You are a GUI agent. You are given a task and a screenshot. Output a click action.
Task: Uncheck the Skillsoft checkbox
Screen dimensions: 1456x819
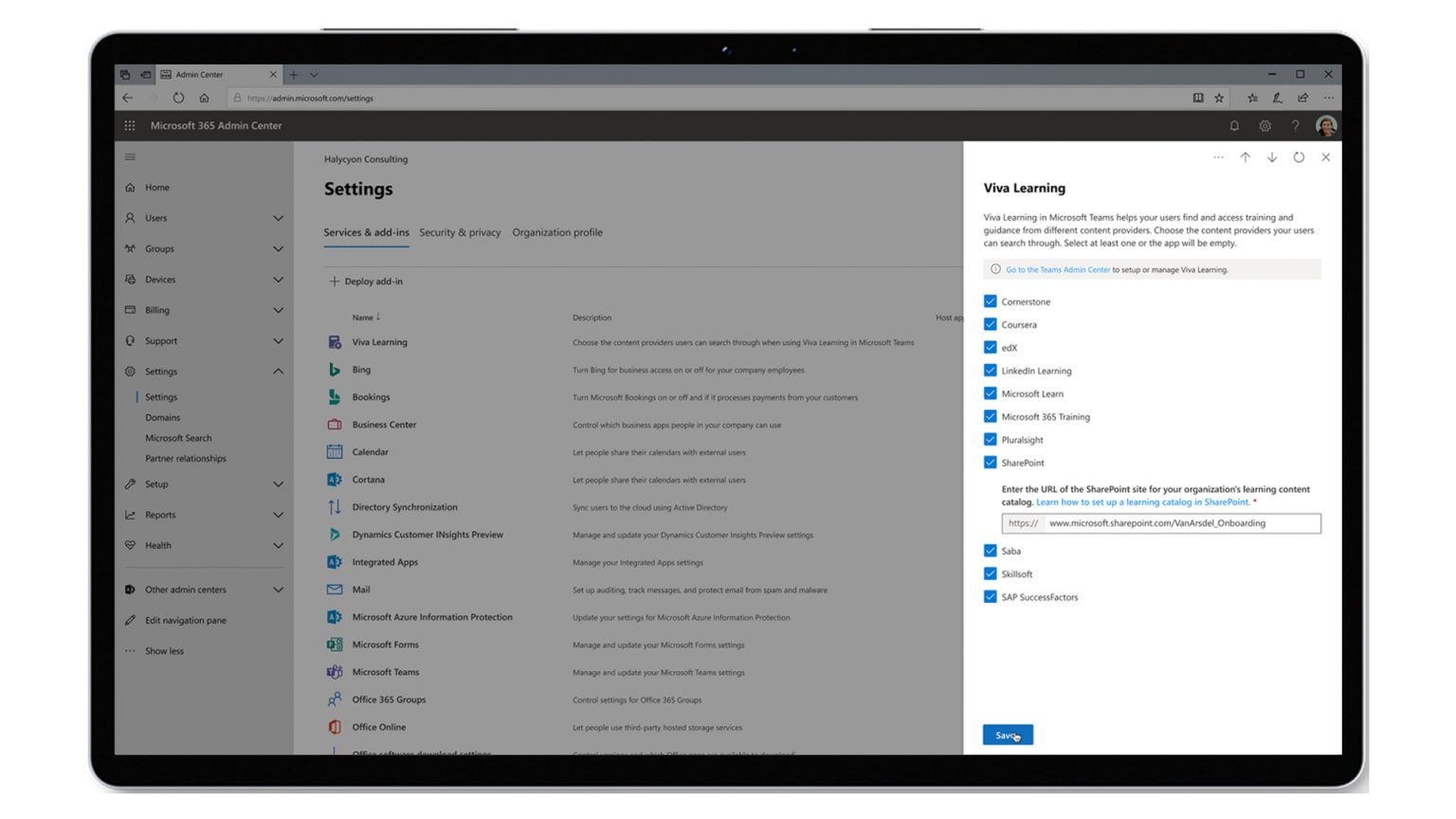pyautogui.click(x=990, y=573)
